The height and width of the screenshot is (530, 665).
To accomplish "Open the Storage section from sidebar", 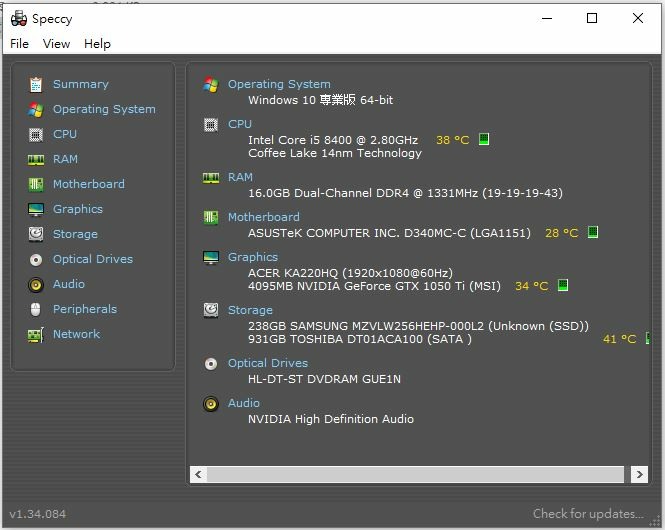I will coord(75,234).
